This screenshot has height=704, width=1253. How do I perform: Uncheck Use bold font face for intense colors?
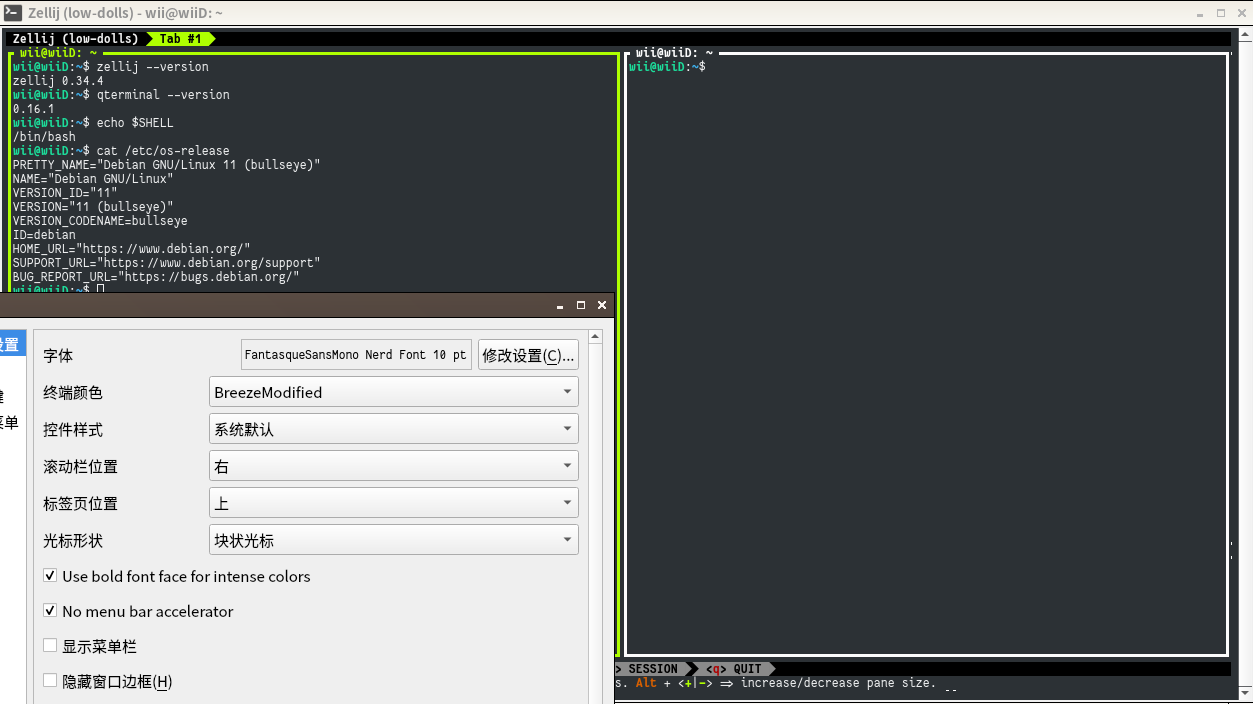[49, 575]
